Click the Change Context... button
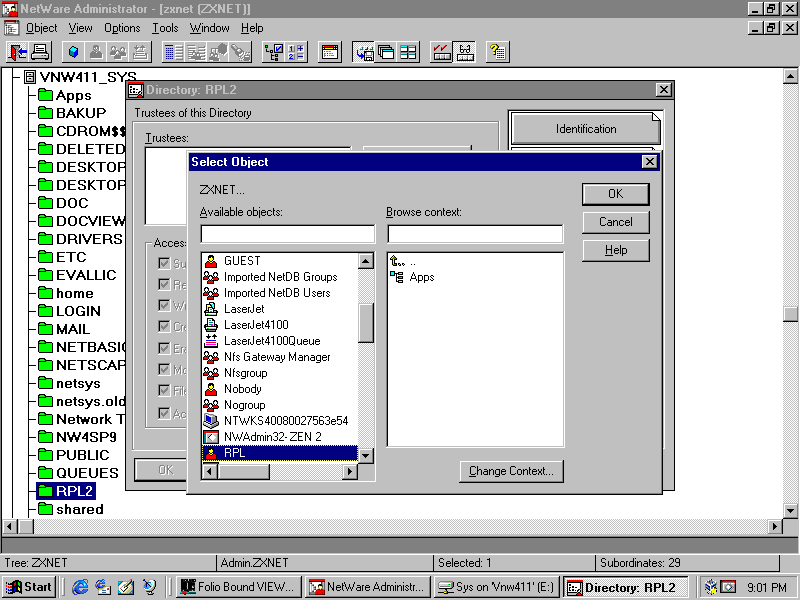 click(511, 471)
